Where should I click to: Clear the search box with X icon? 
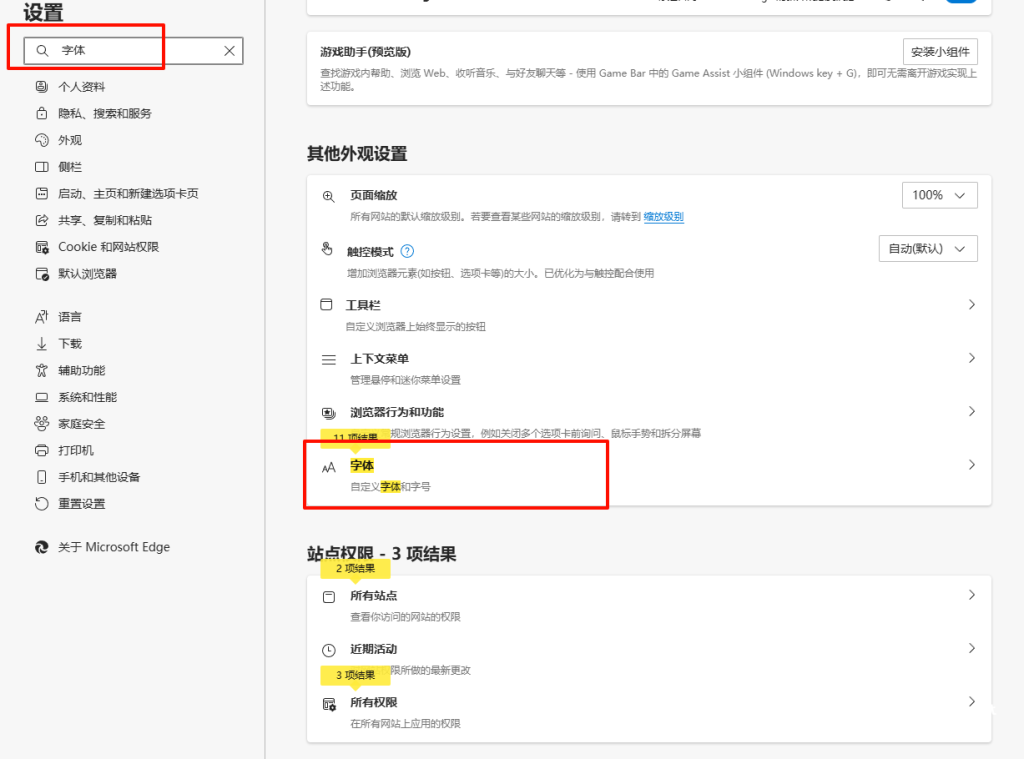[229, 50]
